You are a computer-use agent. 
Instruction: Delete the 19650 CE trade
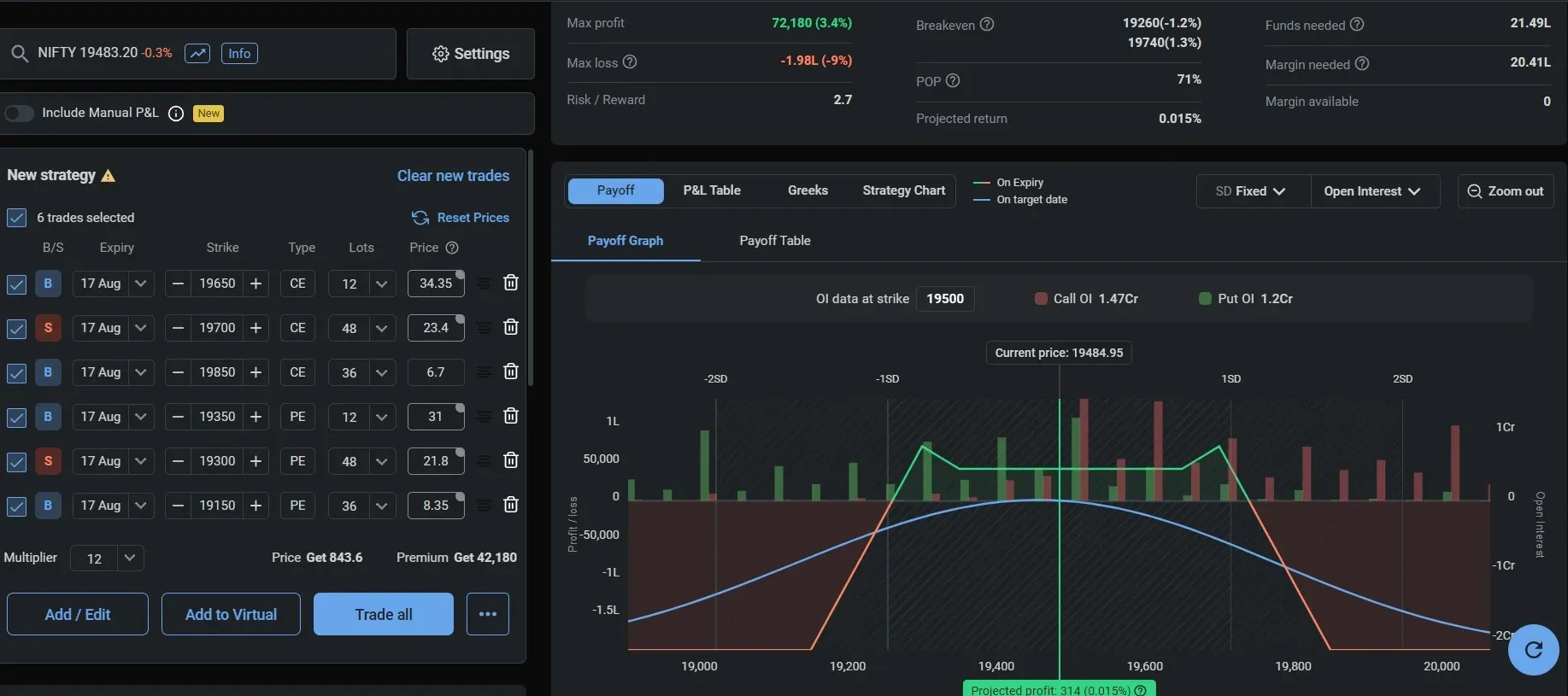(511, 283)
